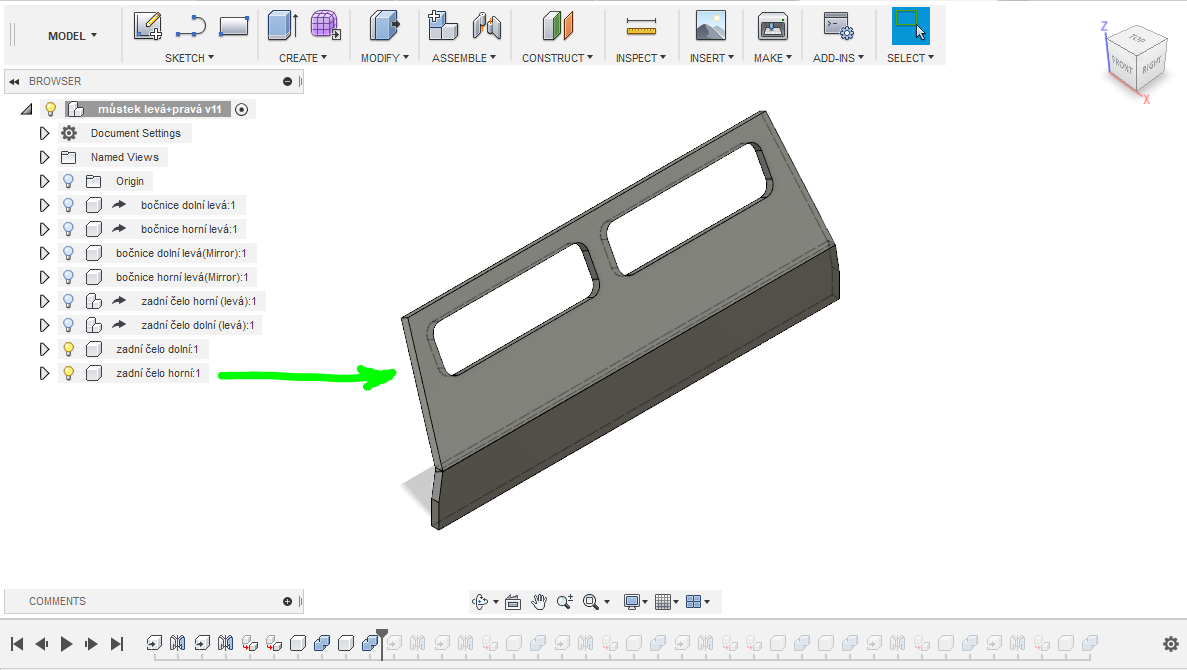Click the 3D Print make icon

[x=772, y=26]
